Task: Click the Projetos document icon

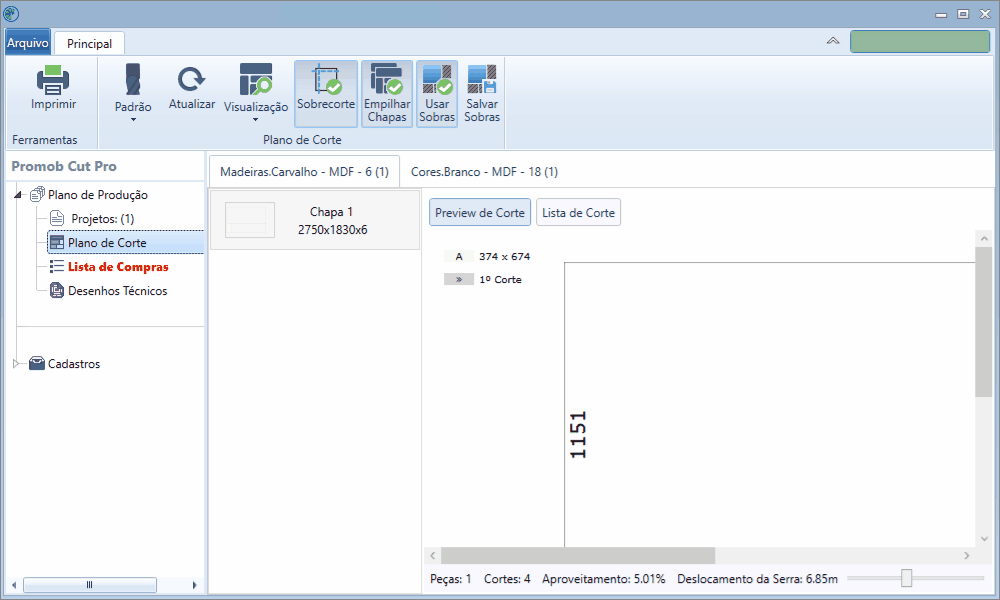Action: [x=57, y=218]
